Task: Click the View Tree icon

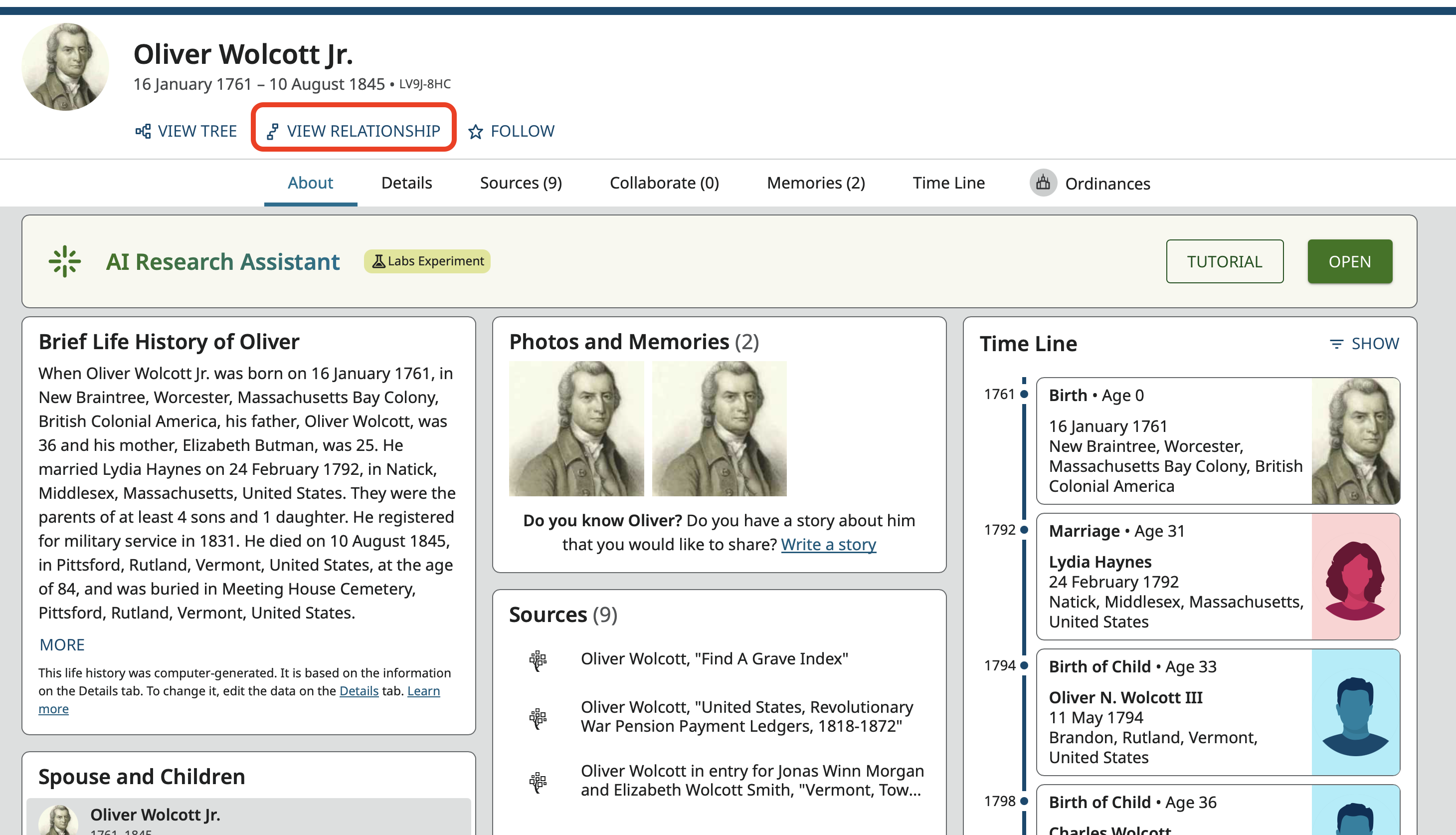Action: pyautogui.click(x=143, y=131)
